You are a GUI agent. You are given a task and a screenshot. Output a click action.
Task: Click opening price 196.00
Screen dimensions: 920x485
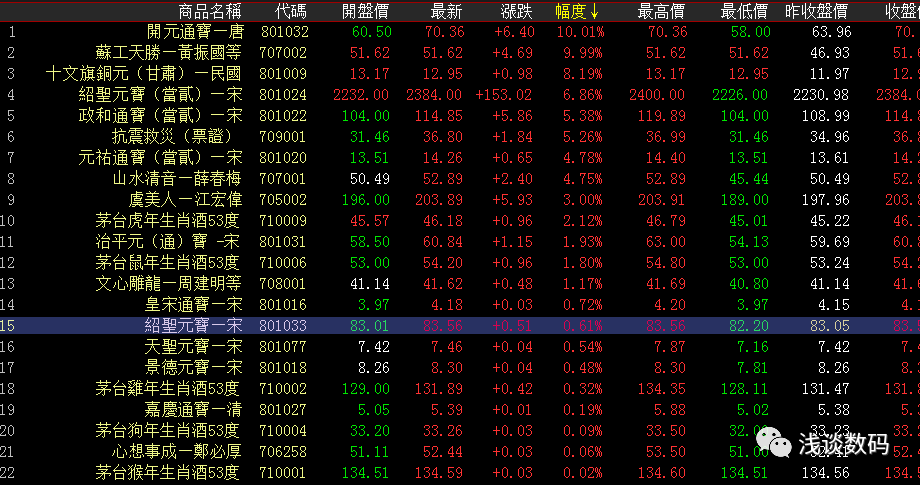(x=366, y=200)
